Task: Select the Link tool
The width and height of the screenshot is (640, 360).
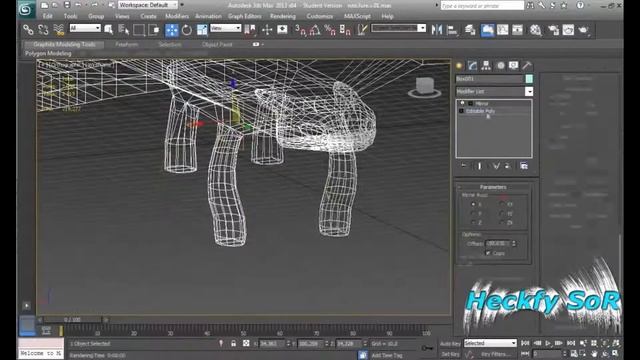Action: pyautogui.click(x=28, y=30)
